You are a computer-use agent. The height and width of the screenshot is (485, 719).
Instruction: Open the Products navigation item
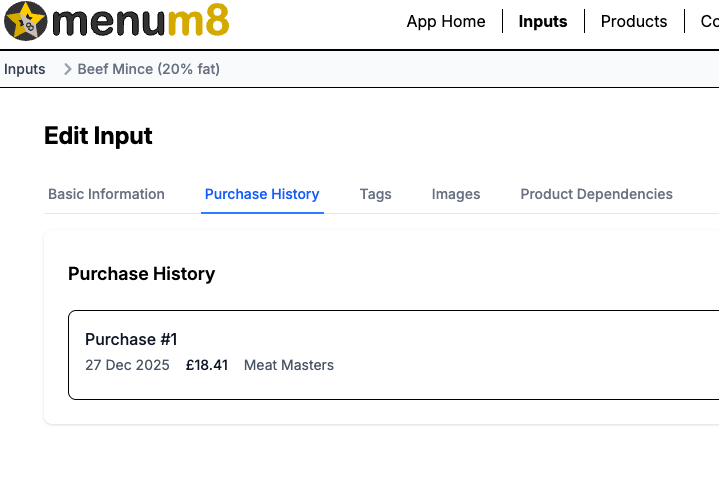pyautogui.click(x=634, y=22)
